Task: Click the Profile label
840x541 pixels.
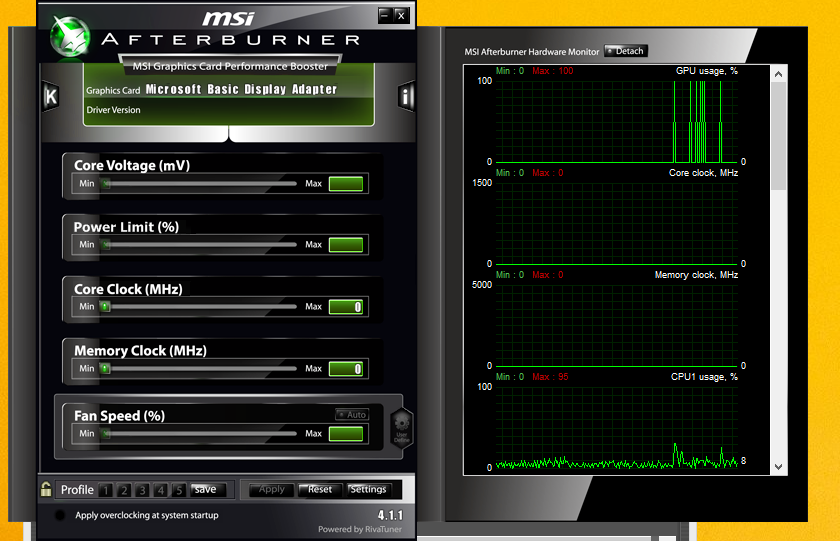Action: 77,490
